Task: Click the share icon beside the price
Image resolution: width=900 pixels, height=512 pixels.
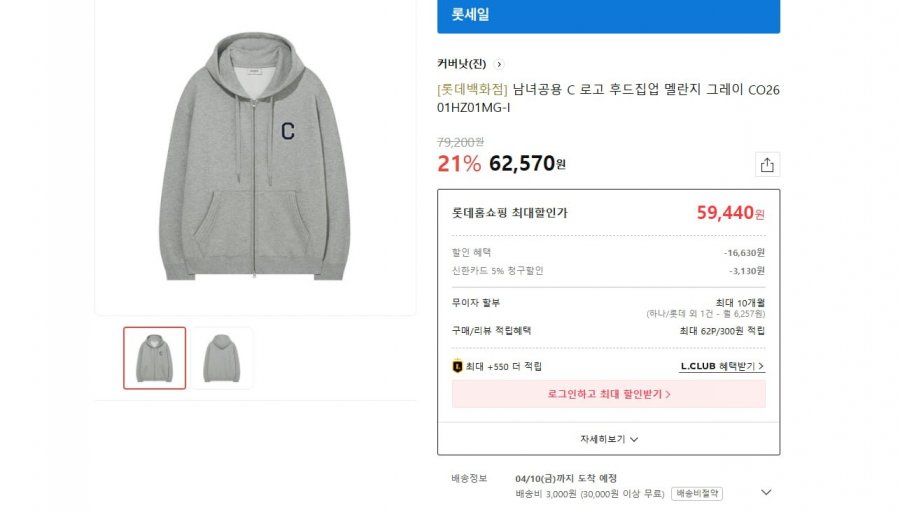Action: click(x=767, y=165)
